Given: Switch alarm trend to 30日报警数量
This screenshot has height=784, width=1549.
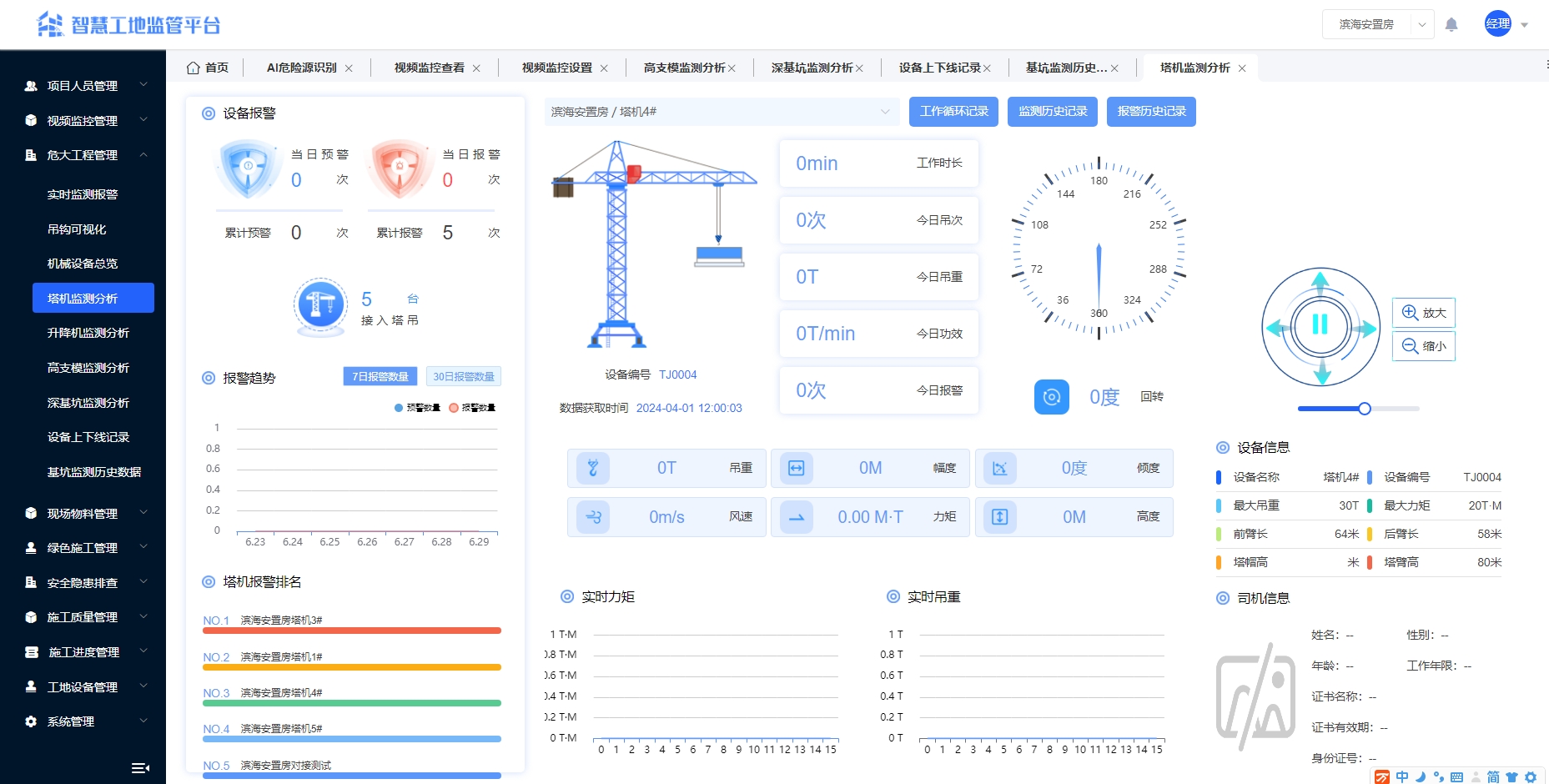Looking at the screenshot, I should [x=464, y=376].
